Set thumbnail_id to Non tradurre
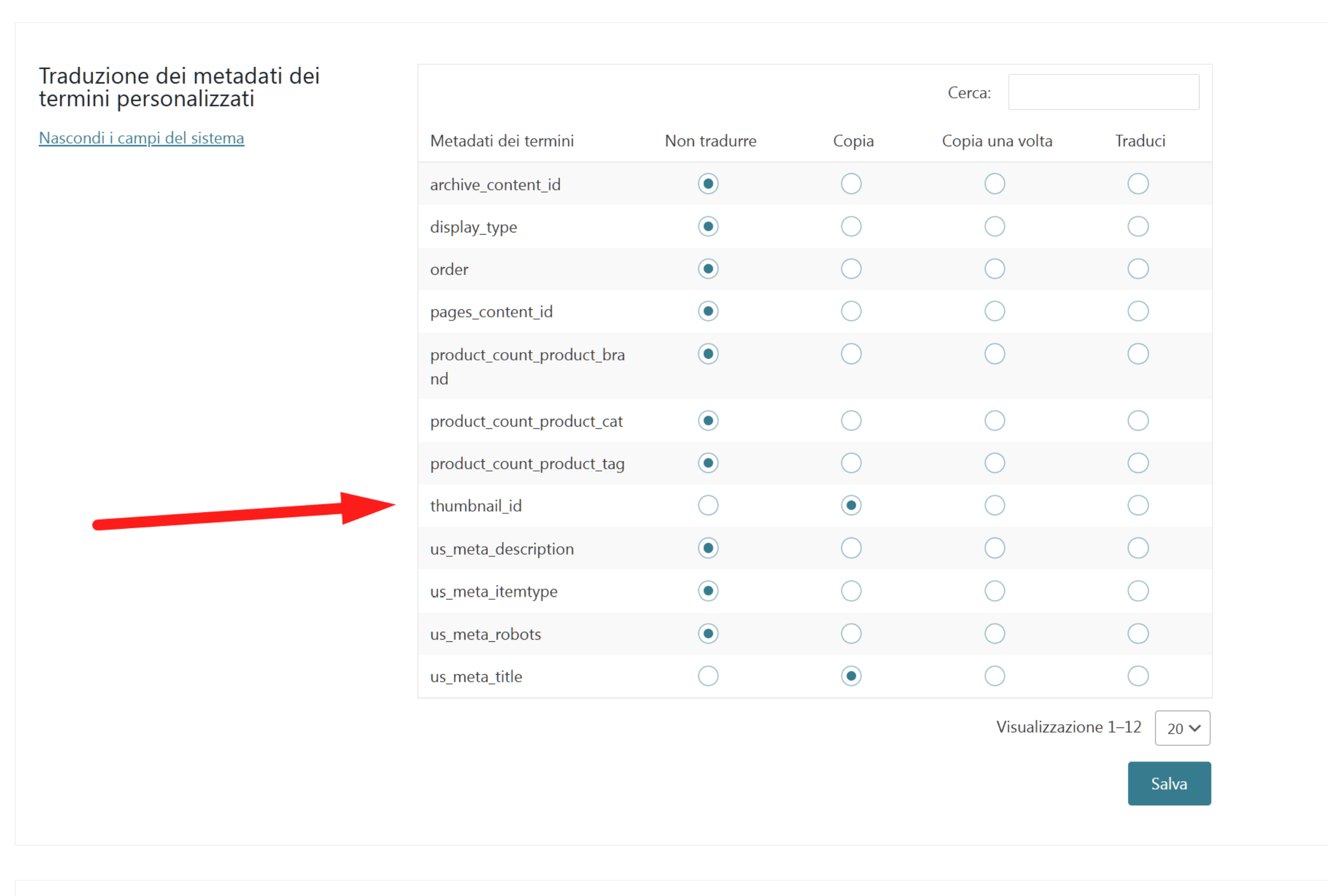Image resolution: width=1328 pixels, height=896 pixels. click(x=708, y=505)
